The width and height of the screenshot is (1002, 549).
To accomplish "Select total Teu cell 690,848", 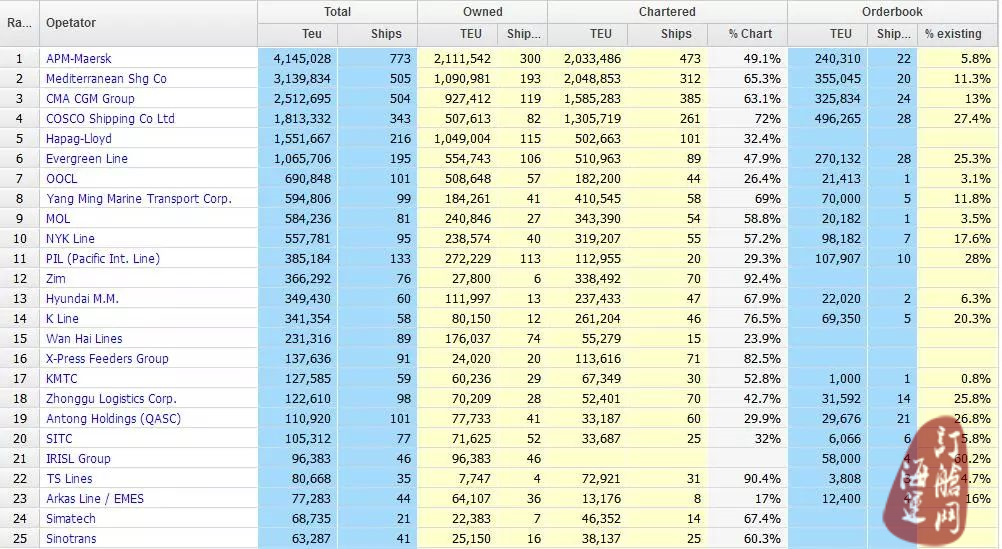I will (x=298, y=179).
